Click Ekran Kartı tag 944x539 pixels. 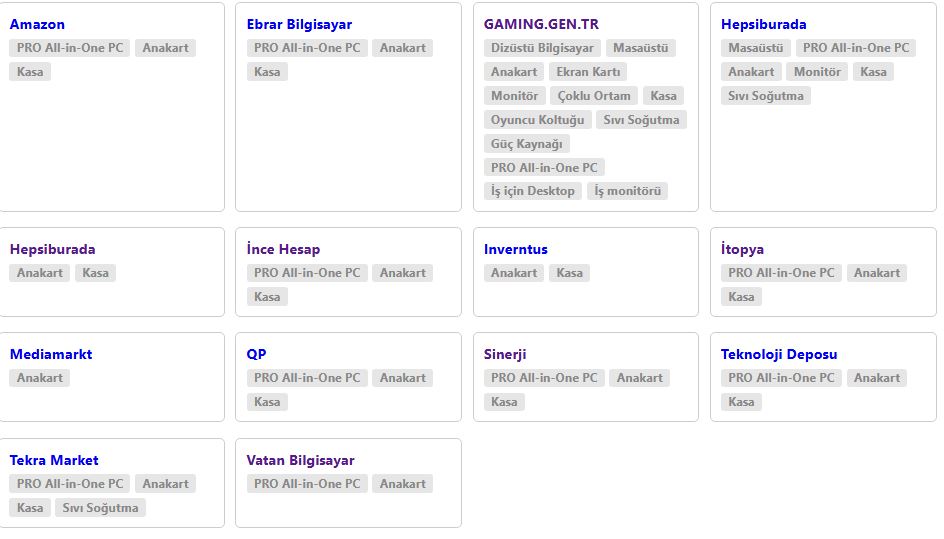tap(588, 72)
